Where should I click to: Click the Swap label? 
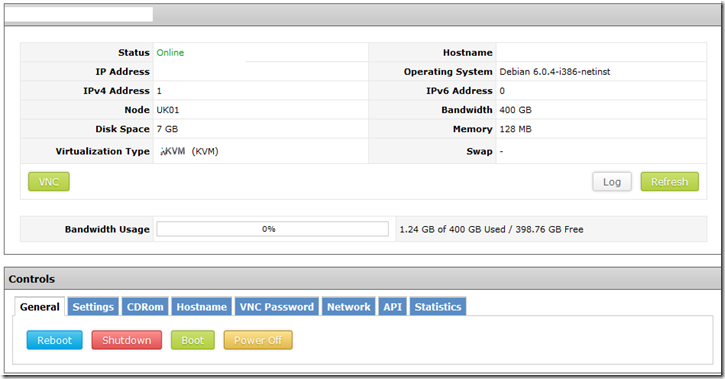[x=479, y=151]
